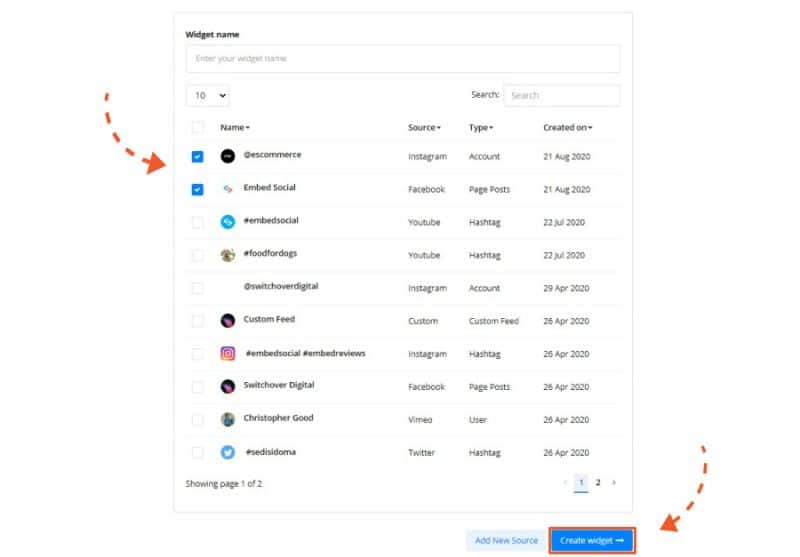Check the @switchoverdigital checkbox
The width and height of the screenshot is (800, 557).
click(x=197, y=288)
